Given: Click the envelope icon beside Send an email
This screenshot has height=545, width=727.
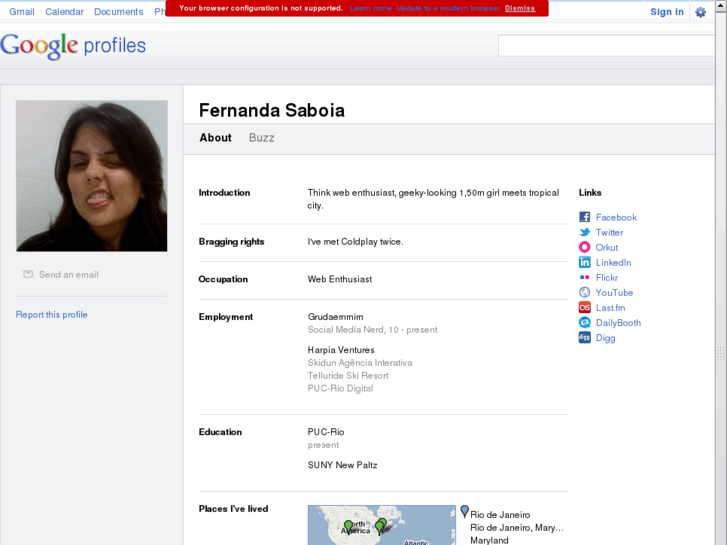Looking at the screenshot, I should click(28, 274).
